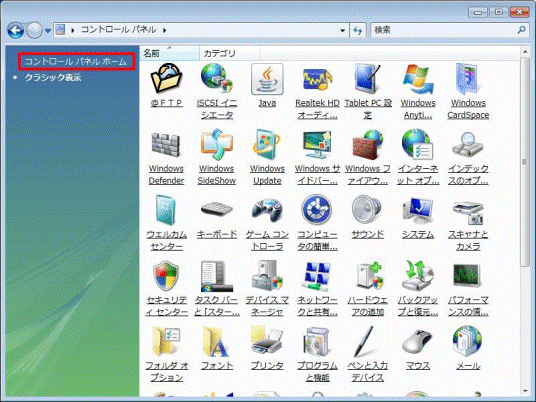Open Windows ファイアウォール icon

click(x=367, y=145)
